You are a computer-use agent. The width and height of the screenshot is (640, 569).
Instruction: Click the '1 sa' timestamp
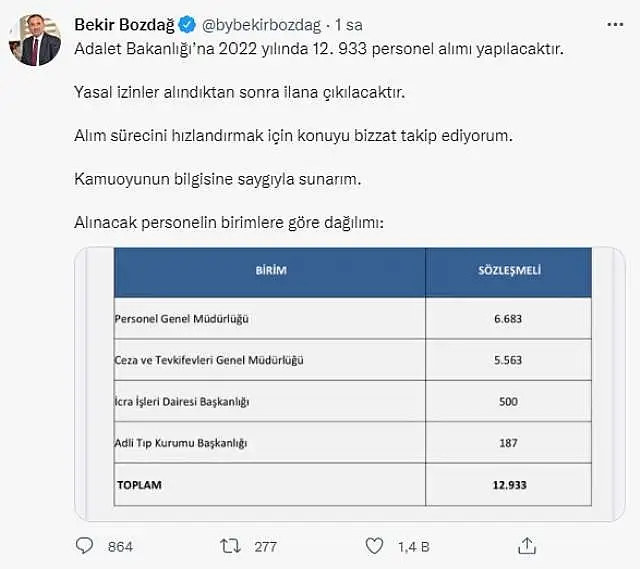pos(349,25)
